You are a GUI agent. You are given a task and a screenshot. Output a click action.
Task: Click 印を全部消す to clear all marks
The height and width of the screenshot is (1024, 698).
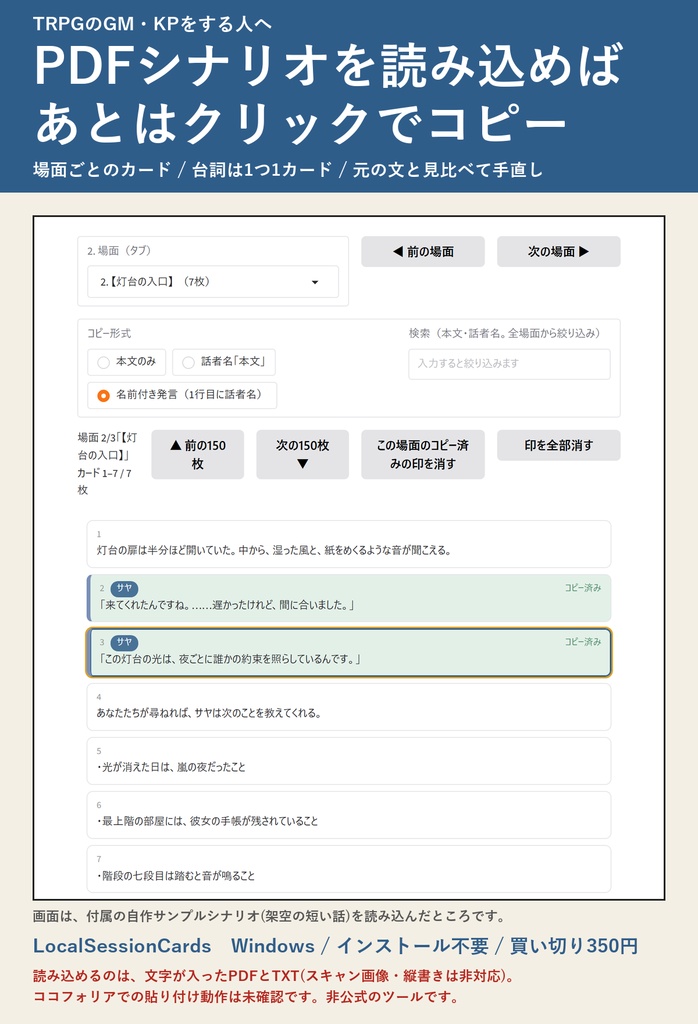558,445
